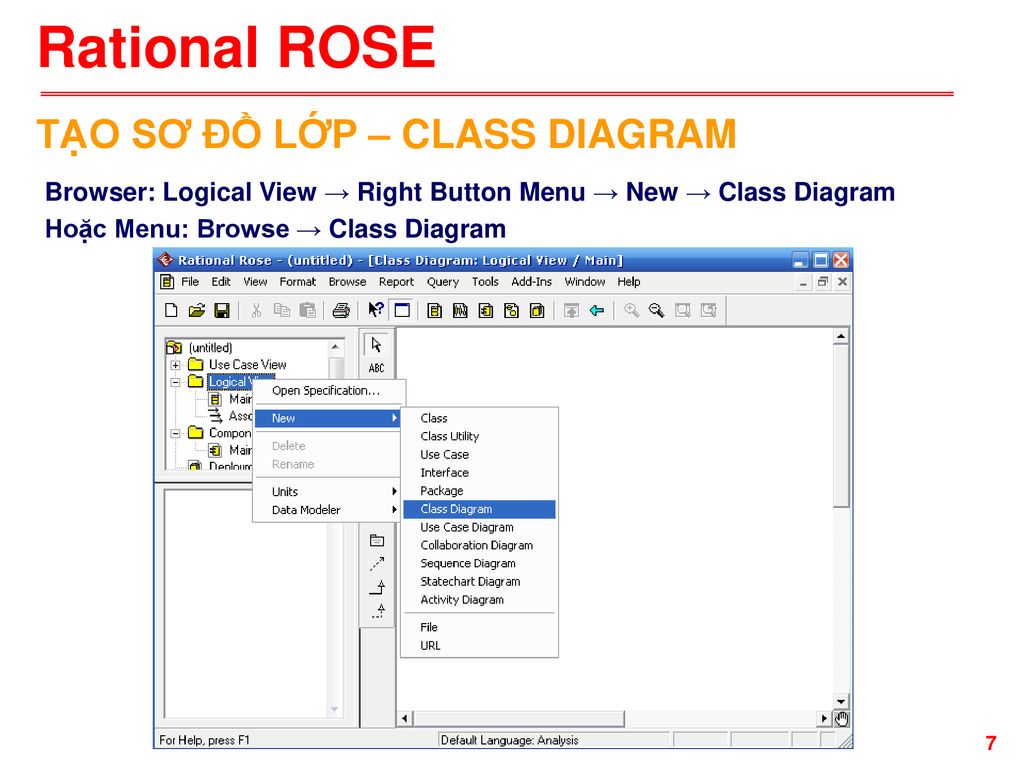1024x768 pixels.
Task: Choose Use Case Diagram in the submenu
Action: pyautogui.click(x=479, y=528)
